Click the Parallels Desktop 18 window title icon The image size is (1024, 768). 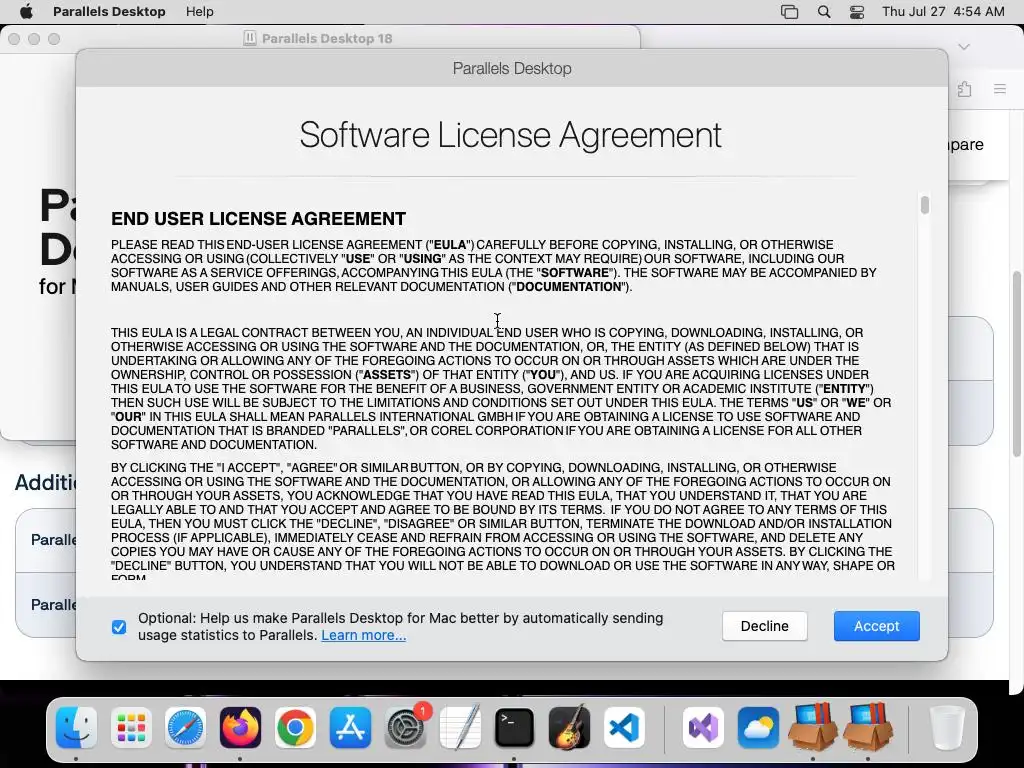coord(249,38)
